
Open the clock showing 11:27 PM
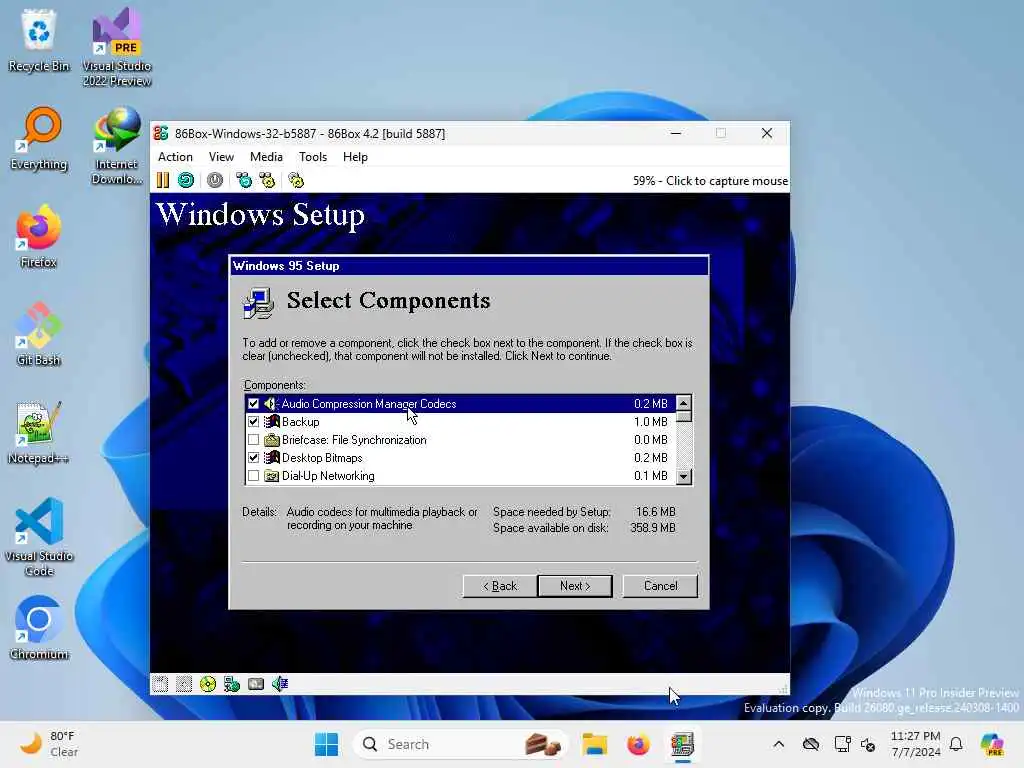point(916,744)
